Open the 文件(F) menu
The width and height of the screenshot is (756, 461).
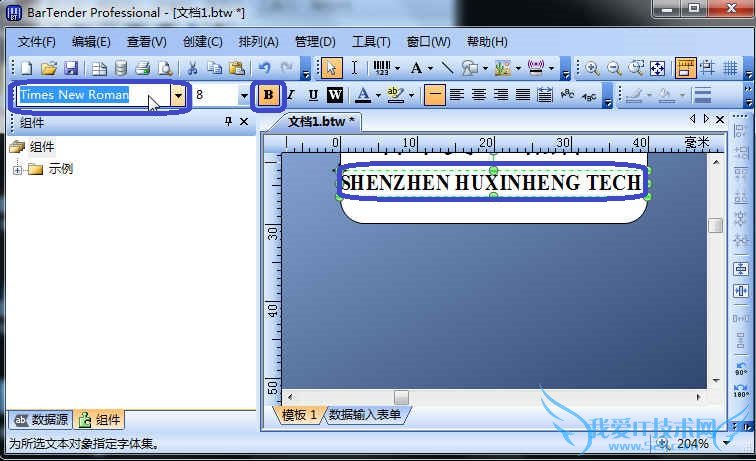pyautogui.click(x=37, y=42)
